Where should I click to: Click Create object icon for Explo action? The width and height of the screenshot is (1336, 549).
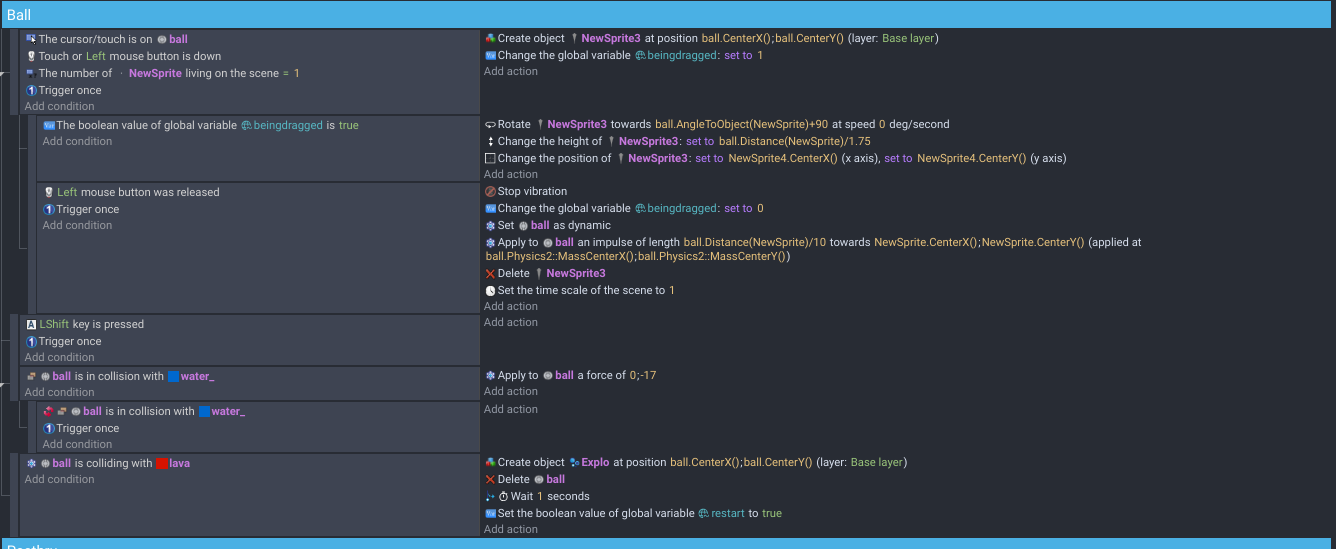490,462
